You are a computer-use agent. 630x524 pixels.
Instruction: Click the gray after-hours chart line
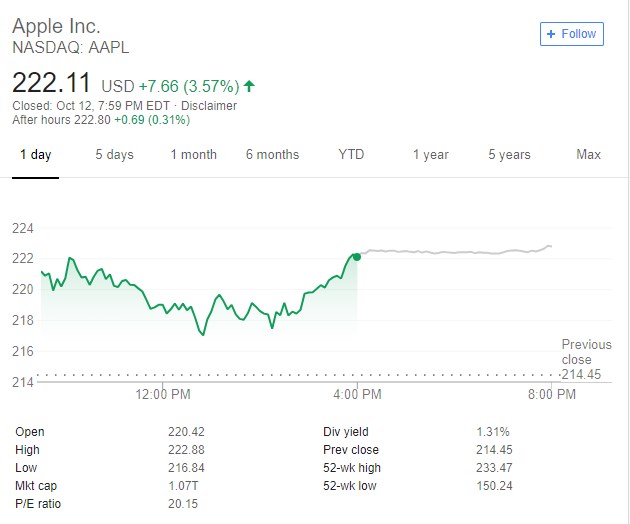click(x=450, y=252)
